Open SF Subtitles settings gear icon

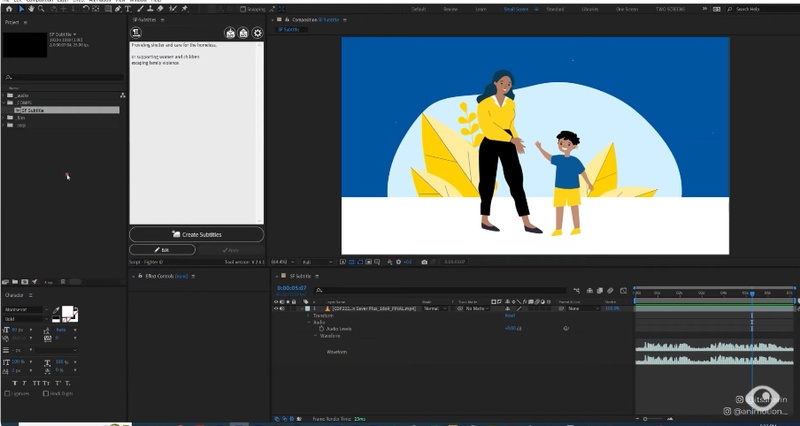pos(257,33)
